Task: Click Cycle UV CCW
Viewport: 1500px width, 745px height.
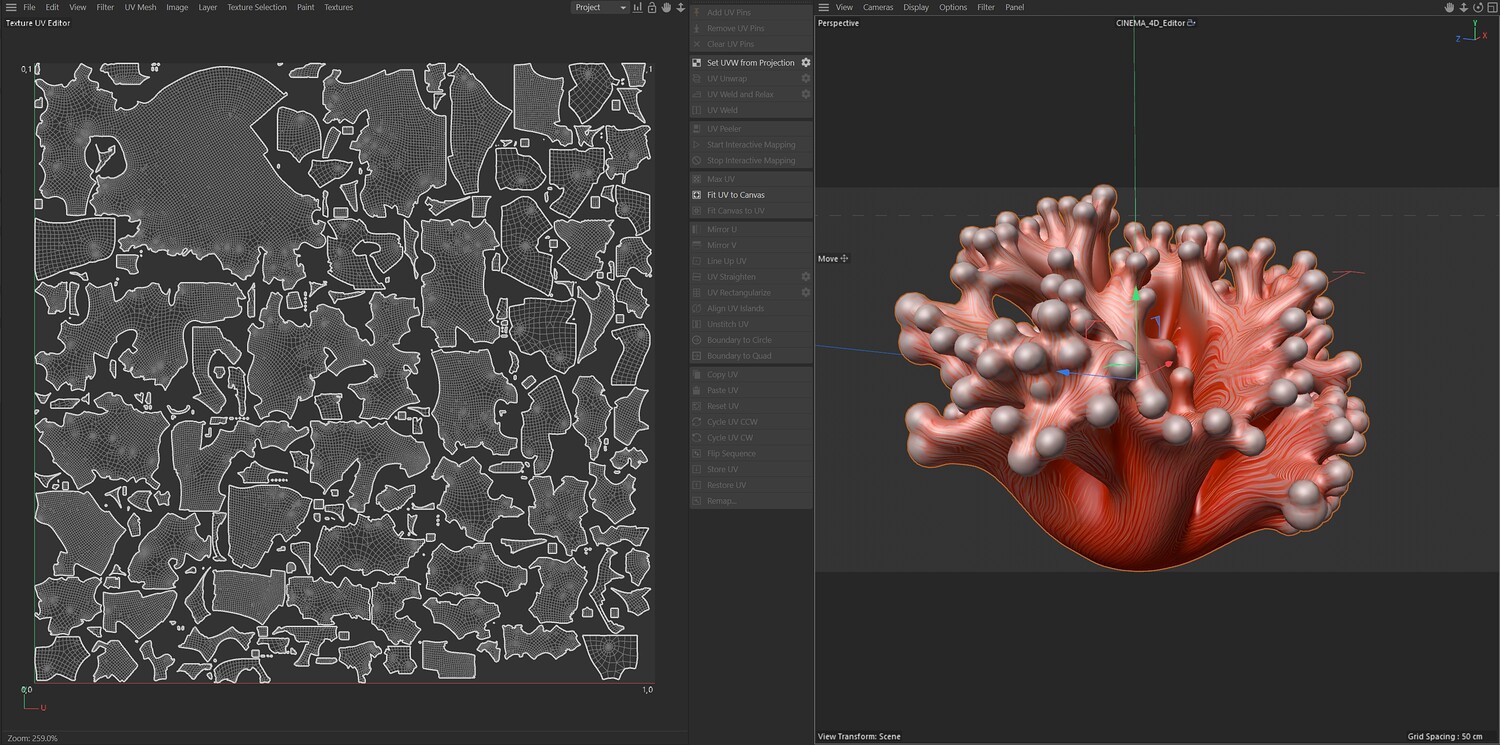Action: 751,422
